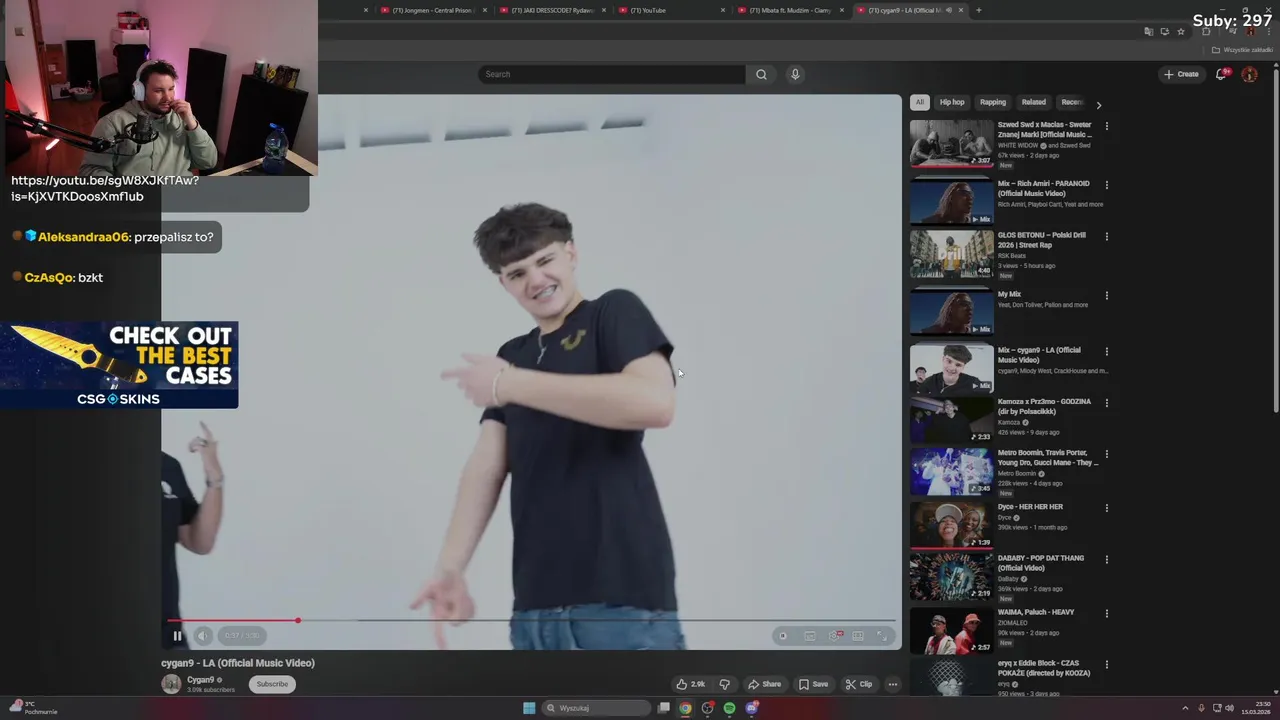Open YouTube notifications bell
1280x720 pixels.
pyautogui.click(x=1221, y=74)
